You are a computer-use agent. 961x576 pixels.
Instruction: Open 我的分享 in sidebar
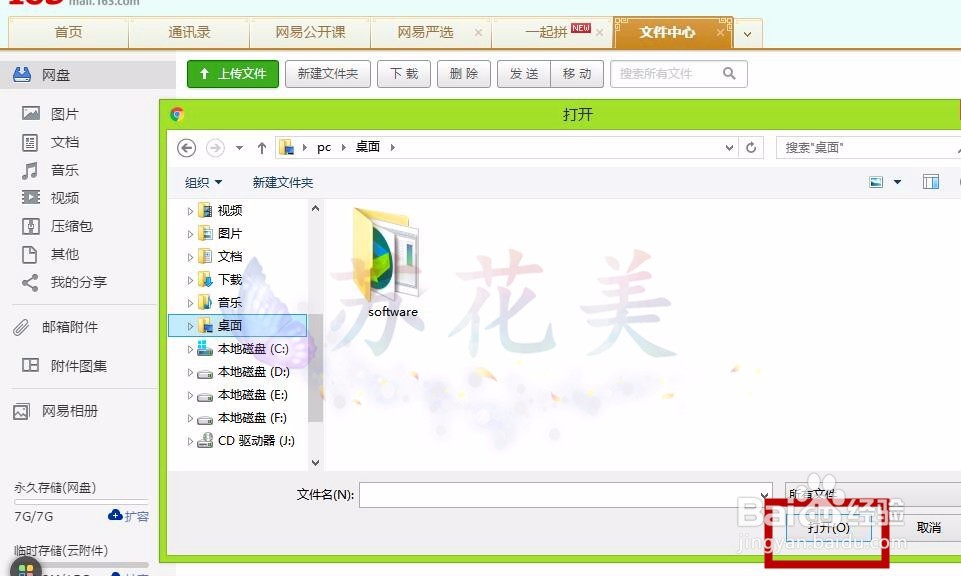click(78, 282)
